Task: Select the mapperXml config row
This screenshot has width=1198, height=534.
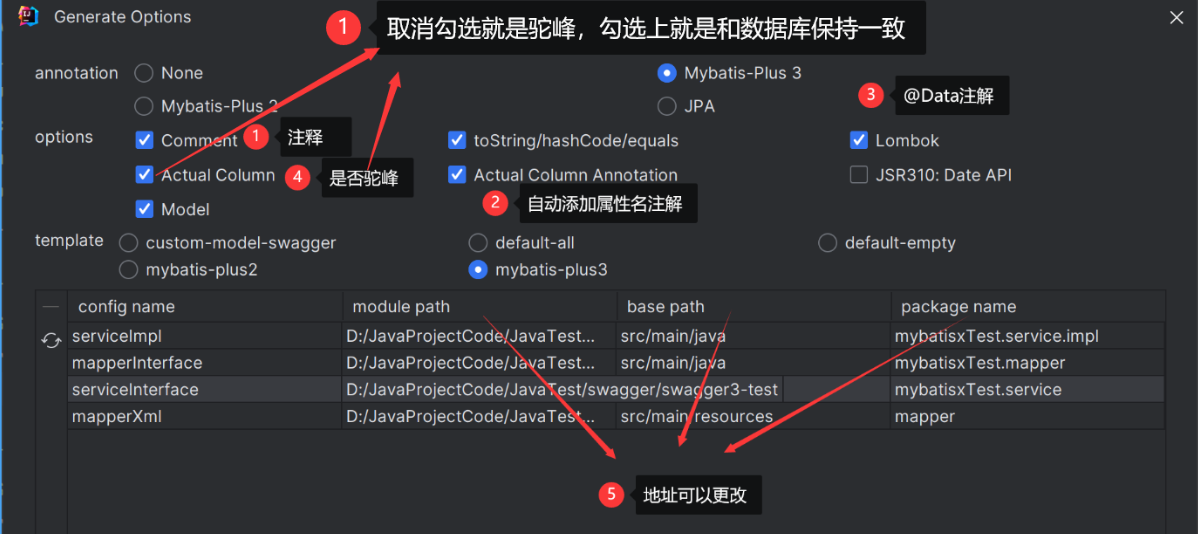Action: (616, 416)
